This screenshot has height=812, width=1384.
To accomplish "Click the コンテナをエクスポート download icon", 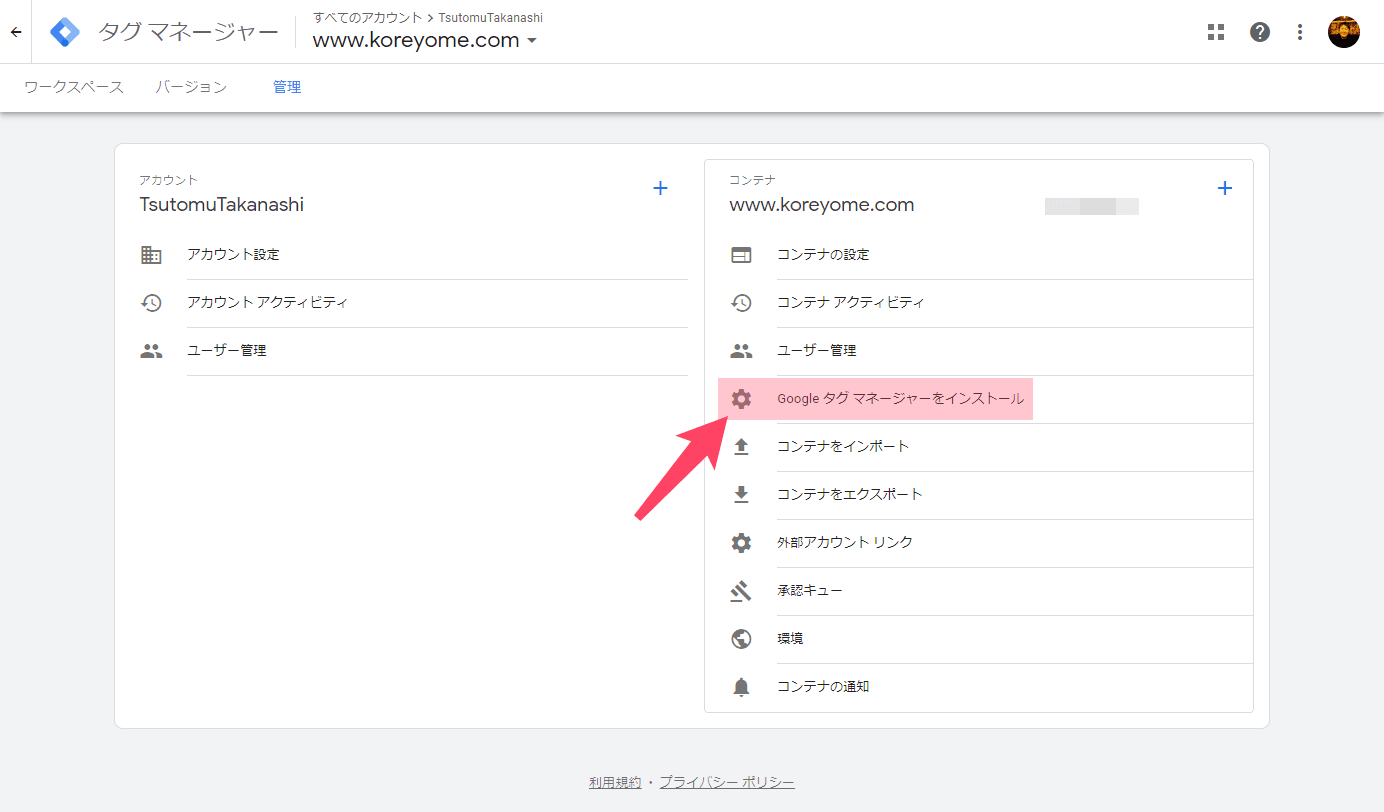I will 741,495.
